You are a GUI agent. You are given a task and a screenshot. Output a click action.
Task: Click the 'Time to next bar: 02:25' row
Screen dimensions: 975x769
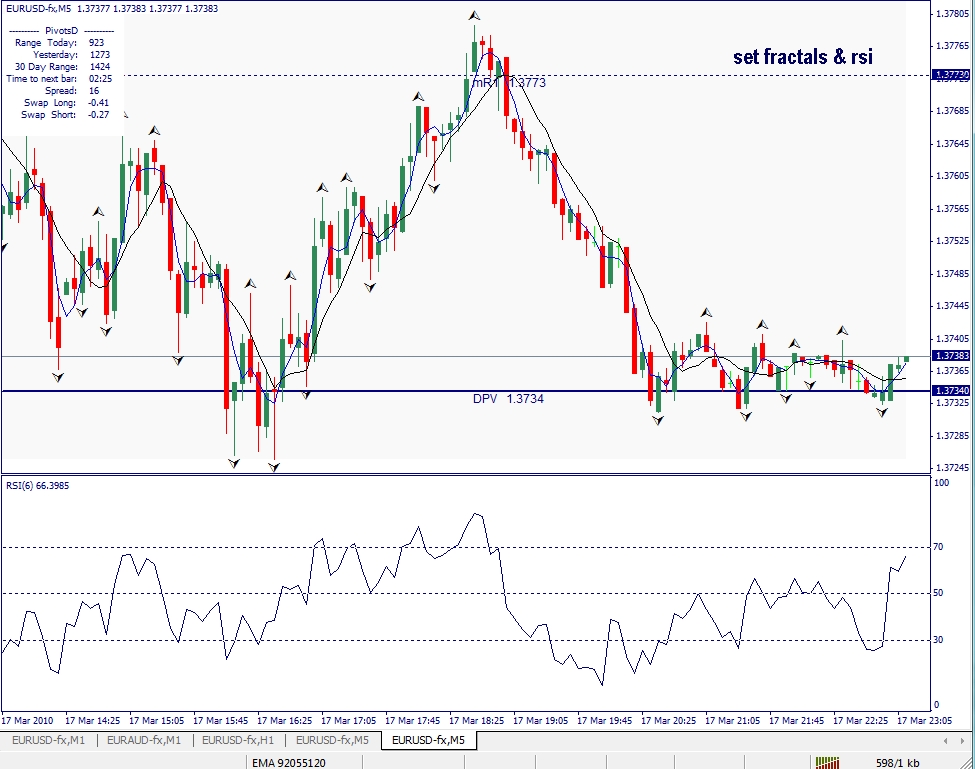click(59, 78)
